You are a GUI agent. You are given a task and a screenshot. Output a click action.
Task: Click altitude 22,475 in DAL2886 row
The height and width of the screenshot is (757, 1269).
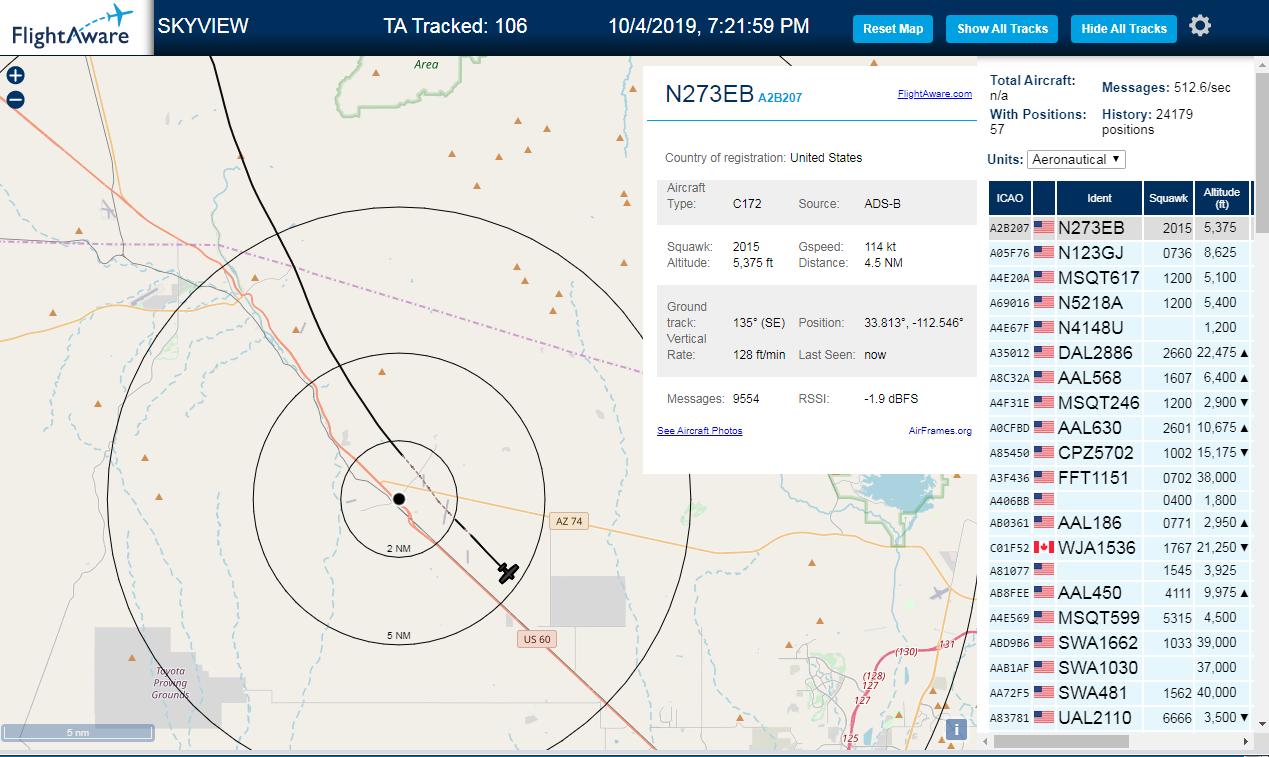coord(1219,352)
